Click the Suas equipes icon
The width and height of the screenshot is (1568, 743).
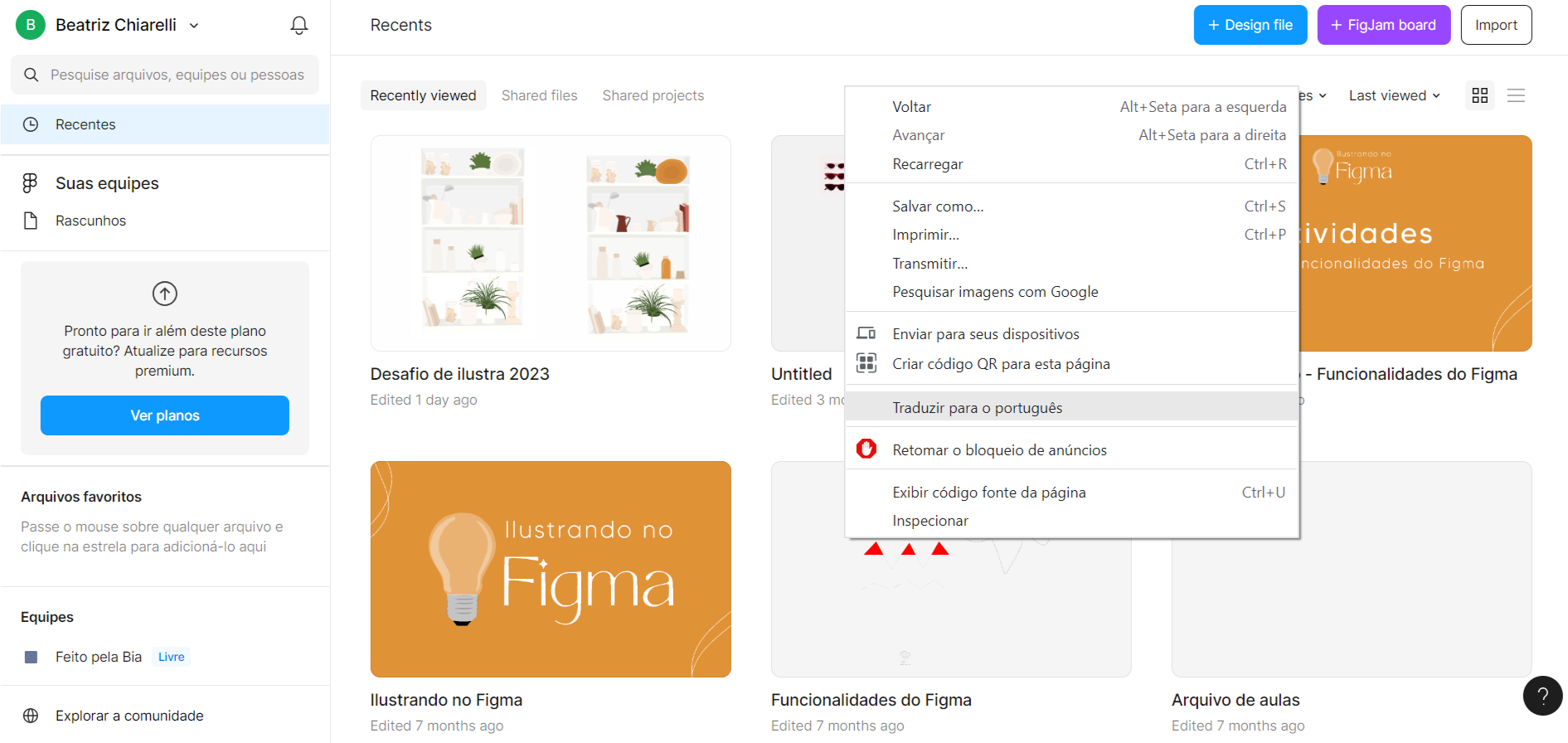point(32,182)
